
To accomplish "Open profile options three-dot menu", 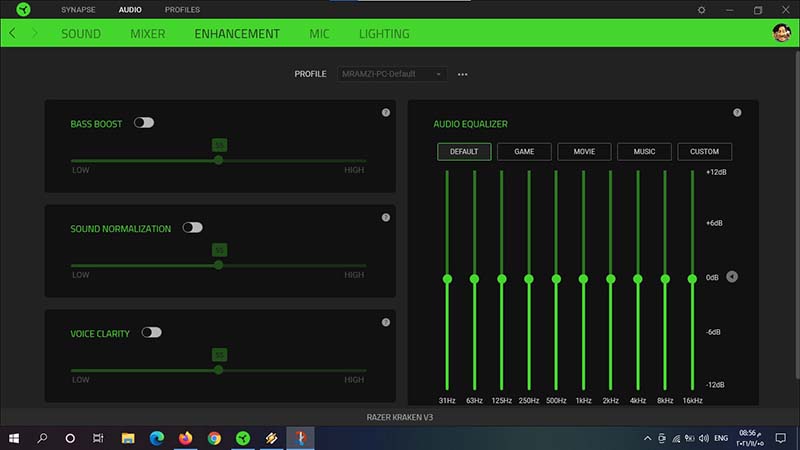I will click(x=463, y=74).
